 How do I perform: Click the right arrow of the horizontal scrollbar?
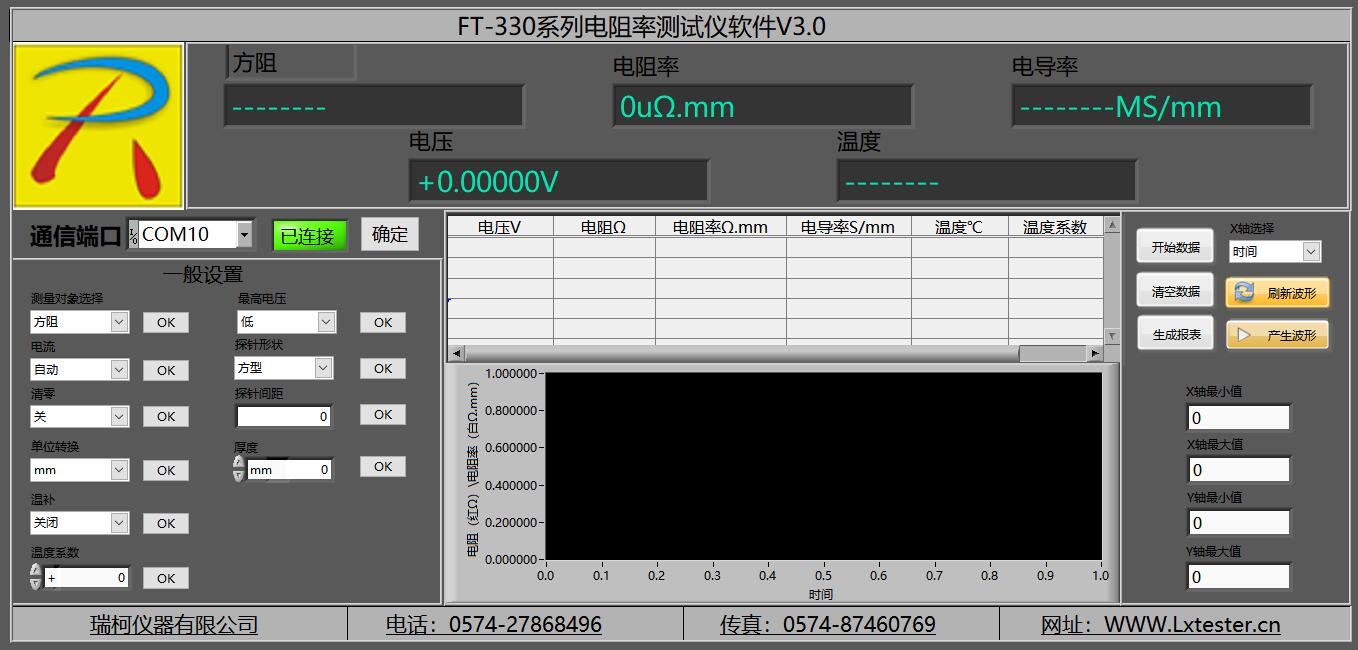[x=1093, y=353]
